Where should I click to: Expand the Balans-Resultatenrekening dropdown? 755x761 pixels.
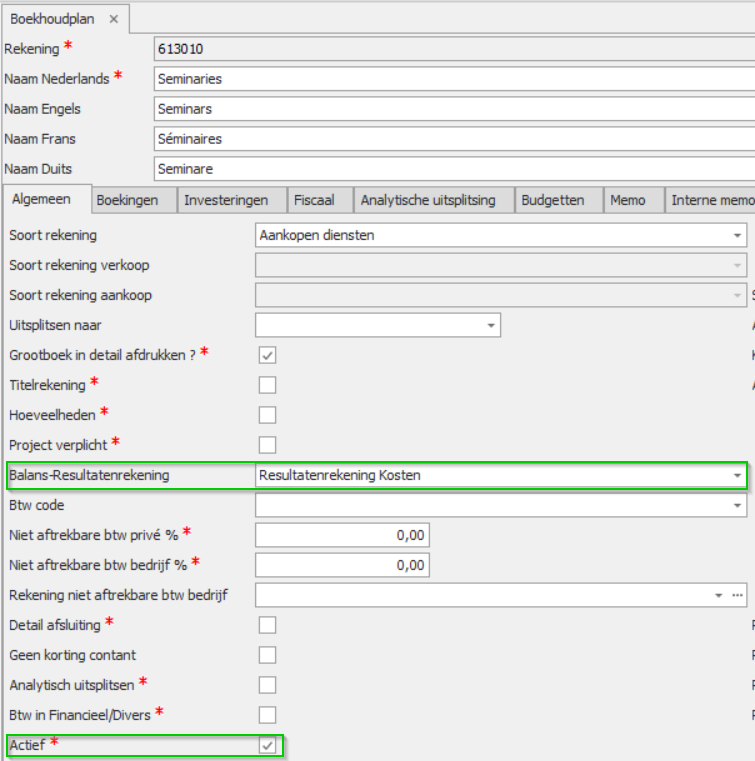tap(737, 476)
